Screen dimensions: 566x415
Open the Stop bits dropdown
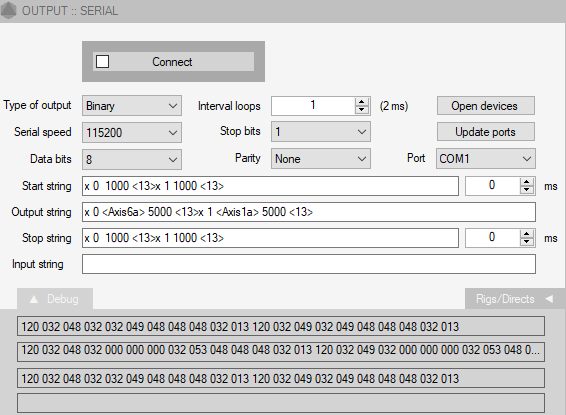tap(321, 132)
